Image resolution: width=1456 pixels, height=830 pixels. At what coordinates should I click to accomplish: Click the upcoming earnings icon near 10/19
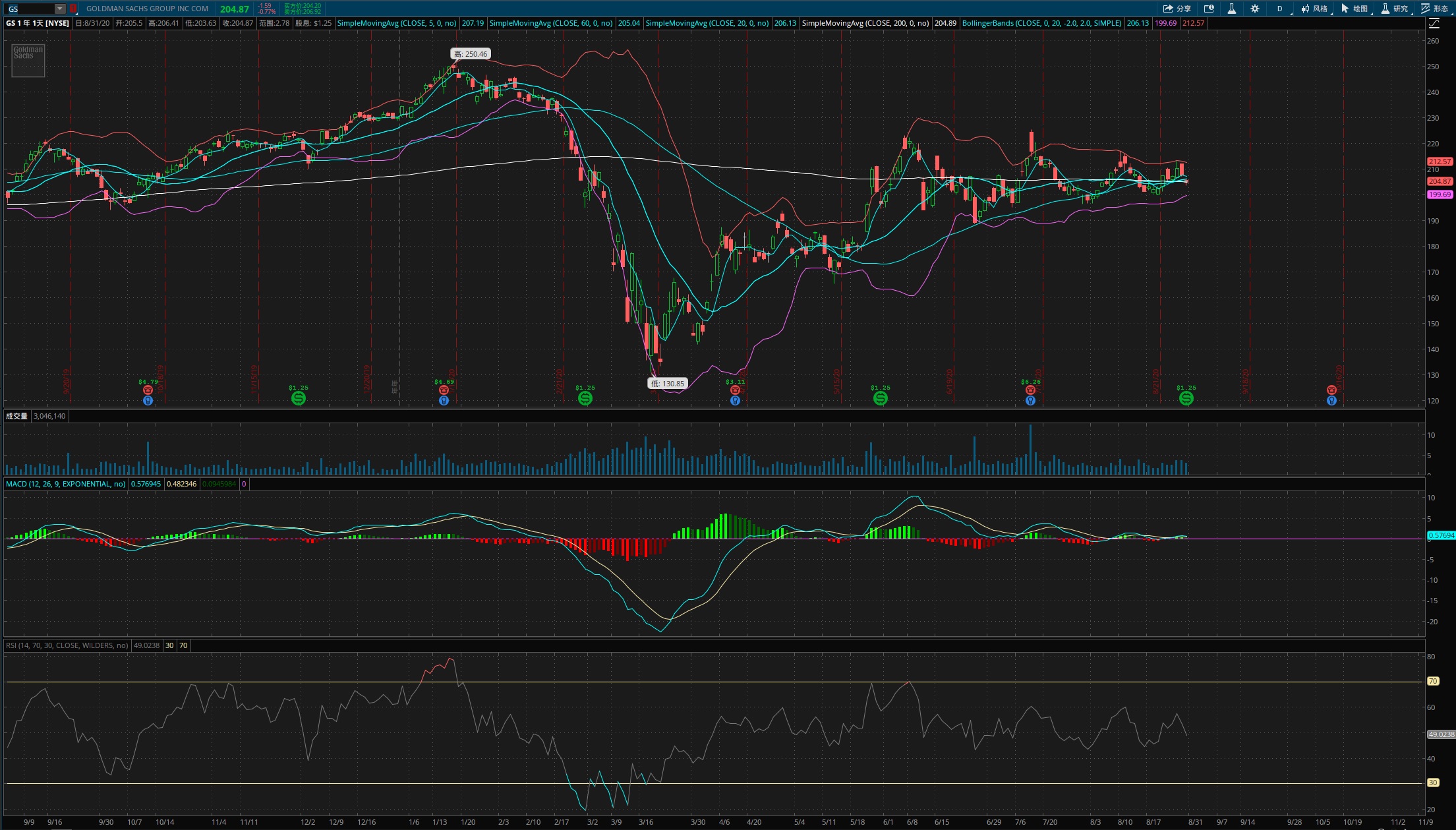point(1331,390)
